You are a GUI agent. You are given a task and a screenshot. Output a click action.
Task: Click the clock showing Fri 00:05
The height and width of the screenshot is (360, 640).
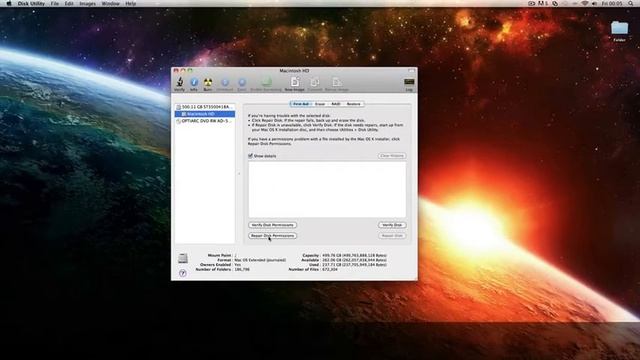point(612,3)
